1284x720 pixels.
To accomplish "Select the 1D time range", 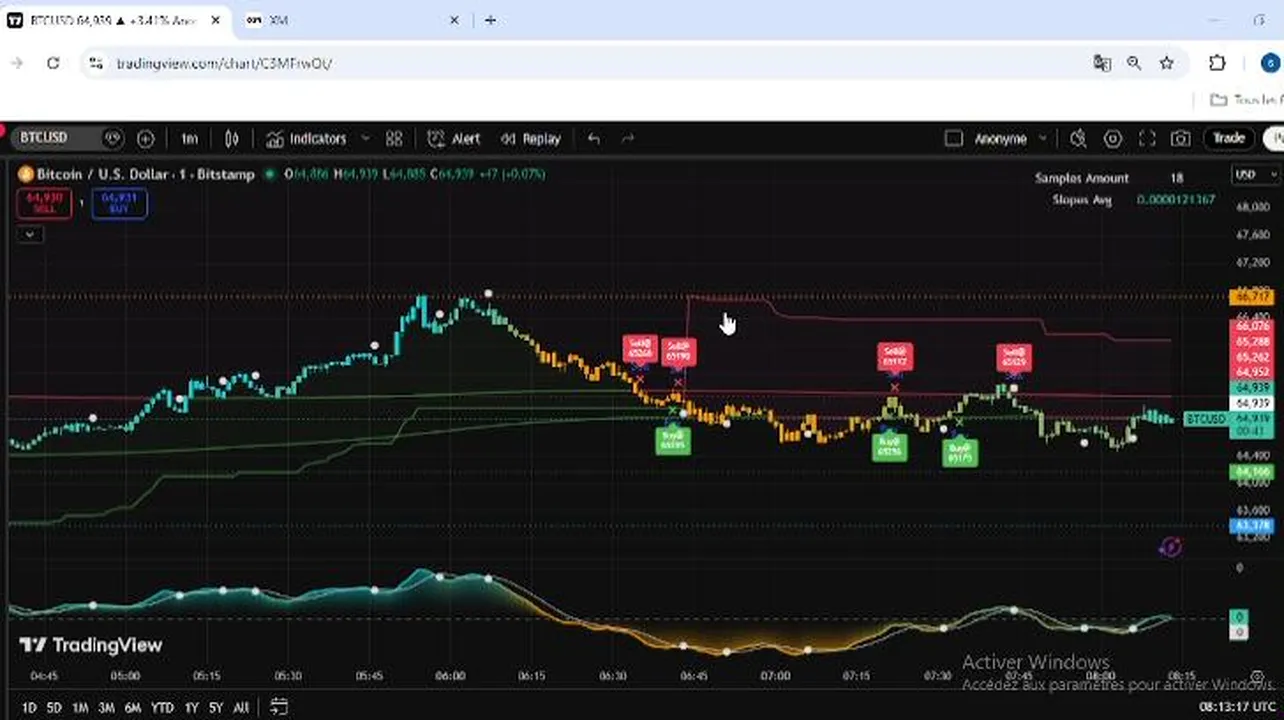I will click(x=29, y=708).
